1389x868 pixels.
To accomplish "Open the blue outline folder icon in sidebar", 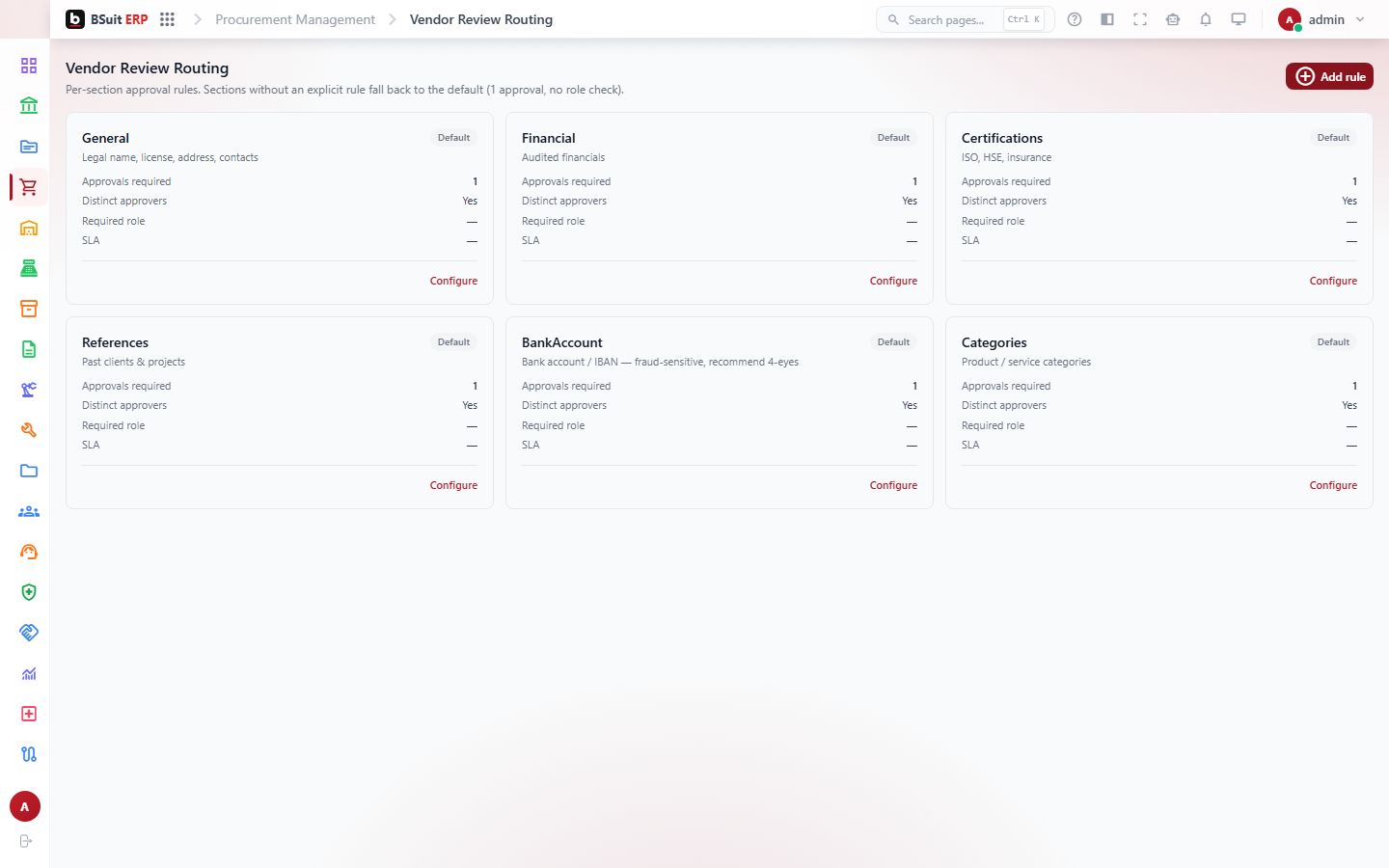I will point(29,471).
